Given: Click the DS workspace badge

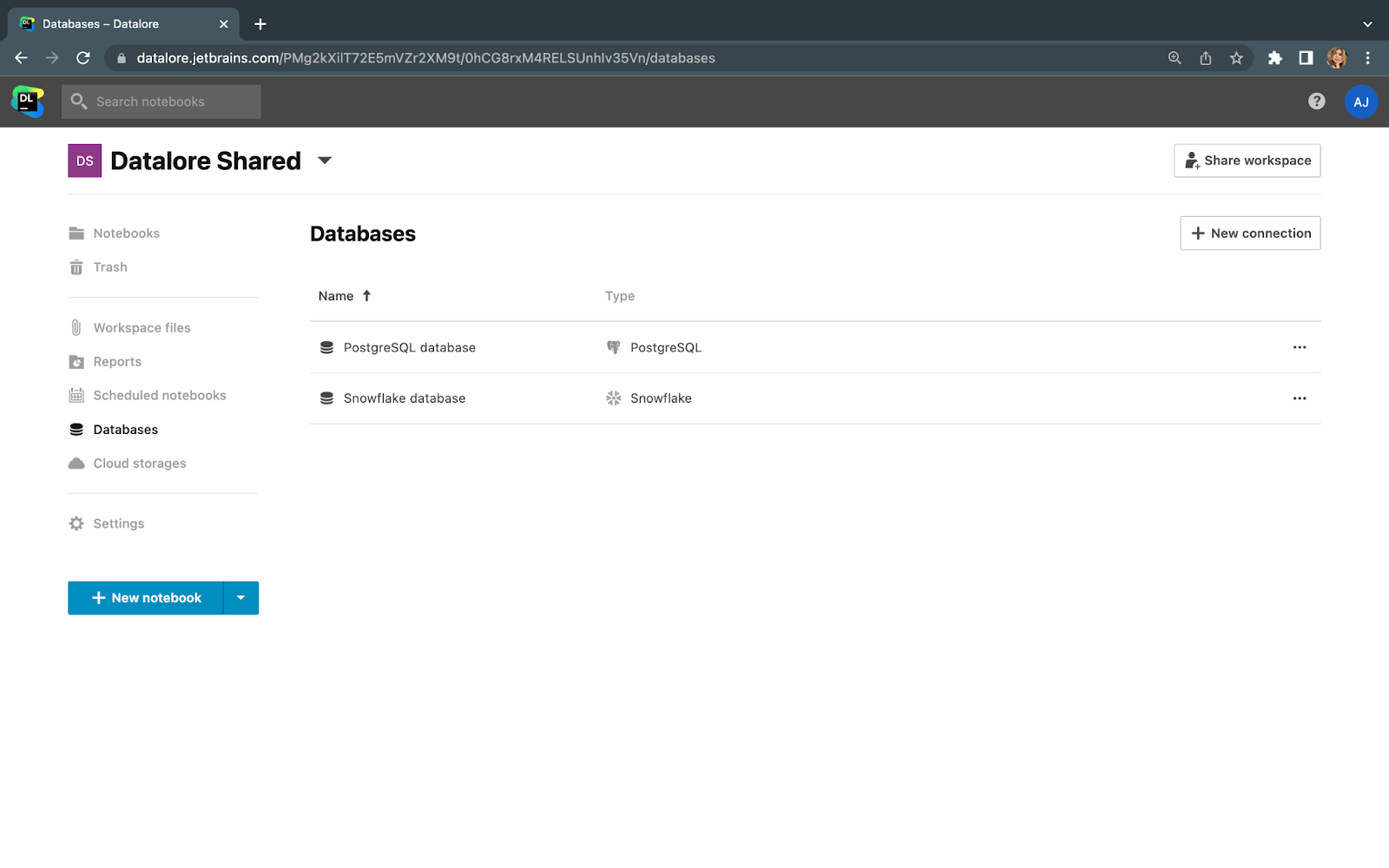Looking at the screenshot, I should tap(84, 161).
